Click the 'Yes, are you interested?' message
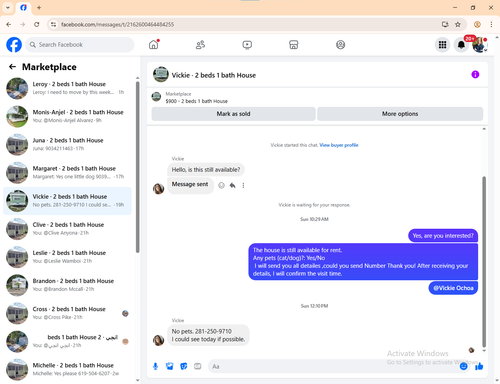This screenshot has height=384, width=500. [443, 236]
